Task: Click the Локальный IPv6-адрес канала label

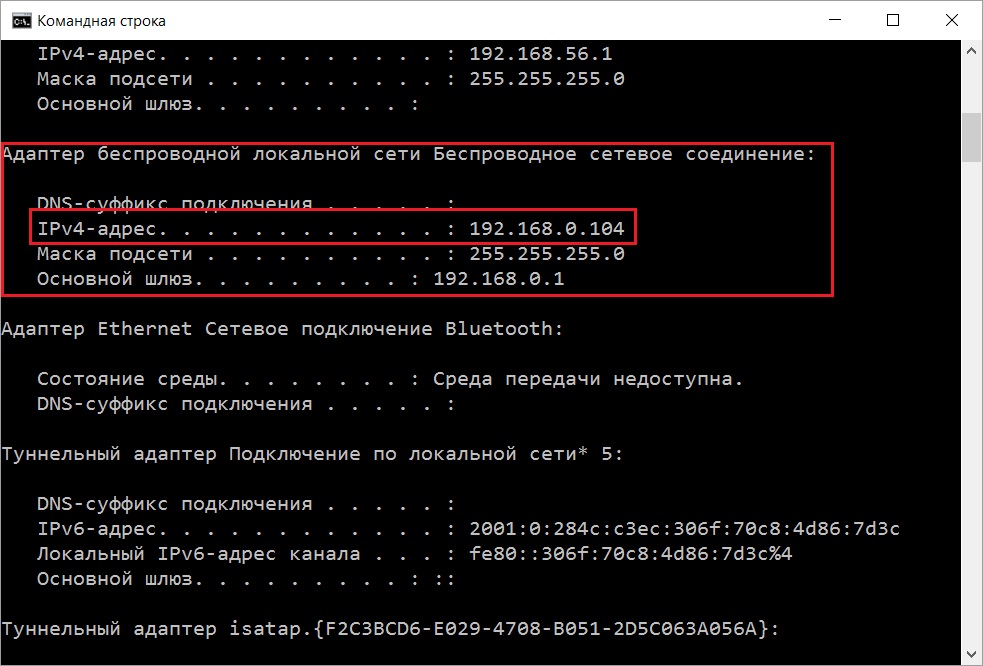Action: (198, 554)
